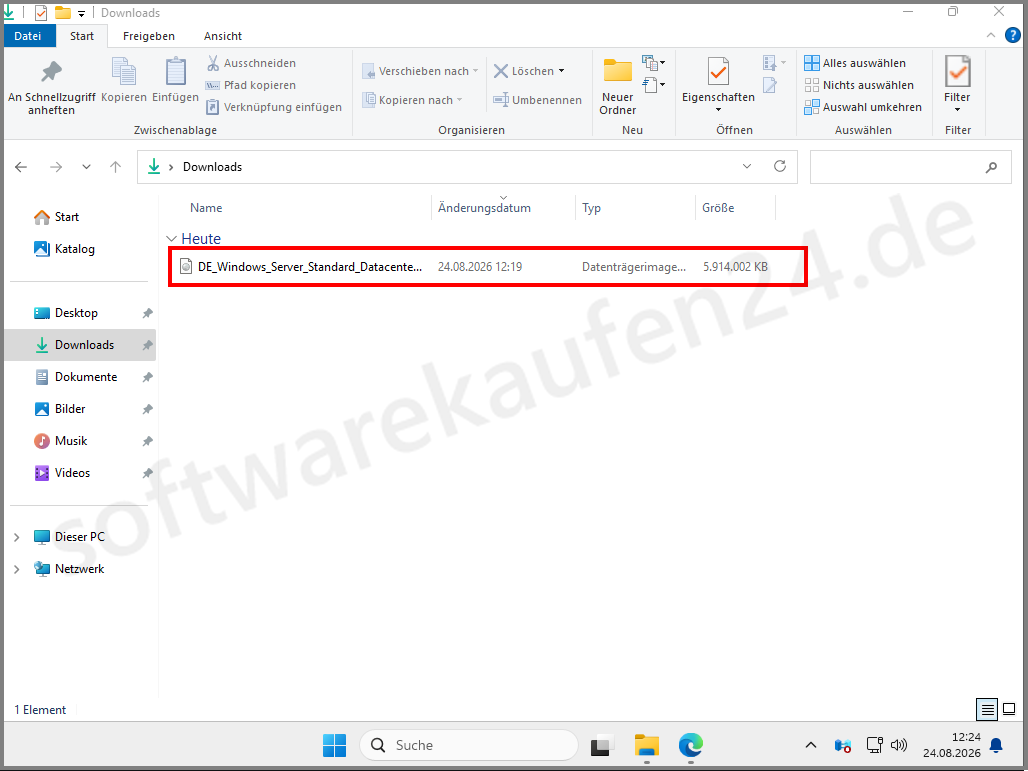Collapse the Heute group

tap(172, 239)
